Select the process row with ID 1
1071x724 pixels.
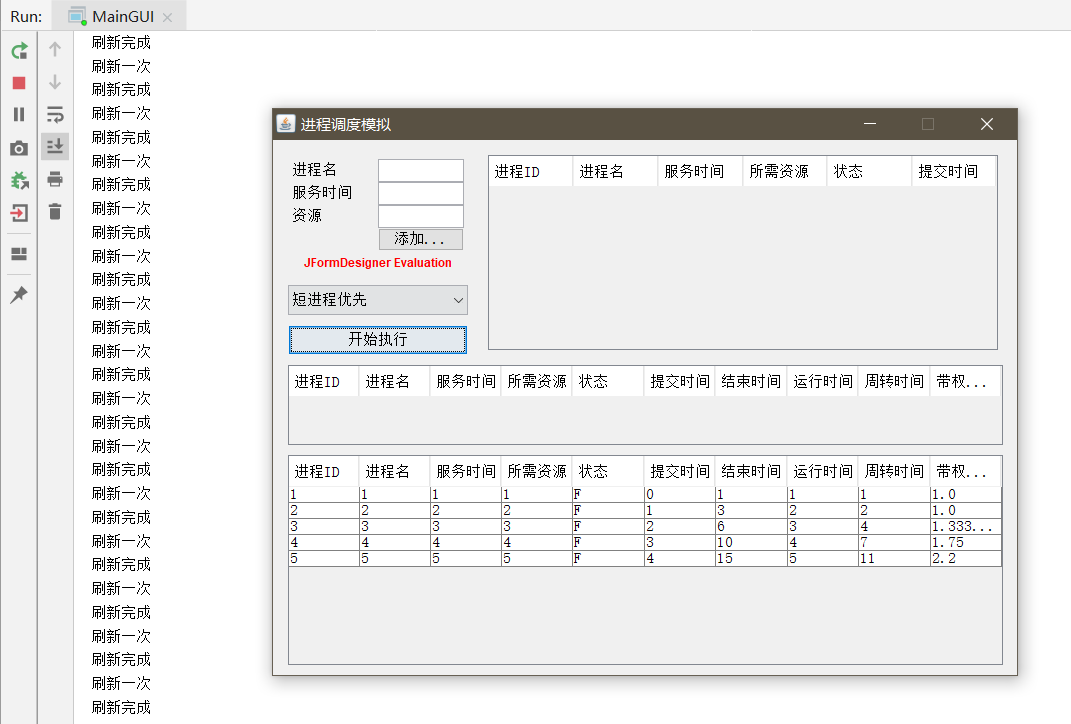pos(645,494)
